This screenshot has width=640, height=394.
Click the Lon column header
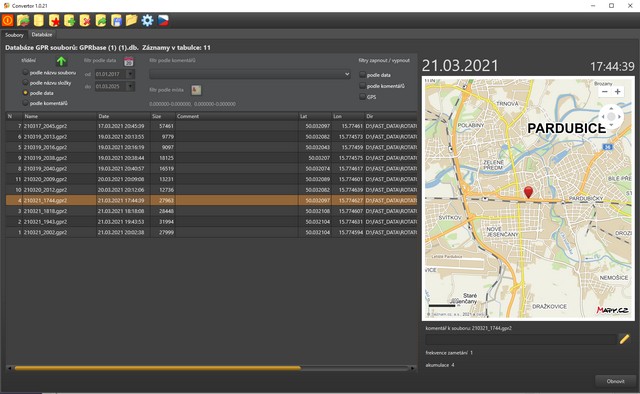coord(348,116)
